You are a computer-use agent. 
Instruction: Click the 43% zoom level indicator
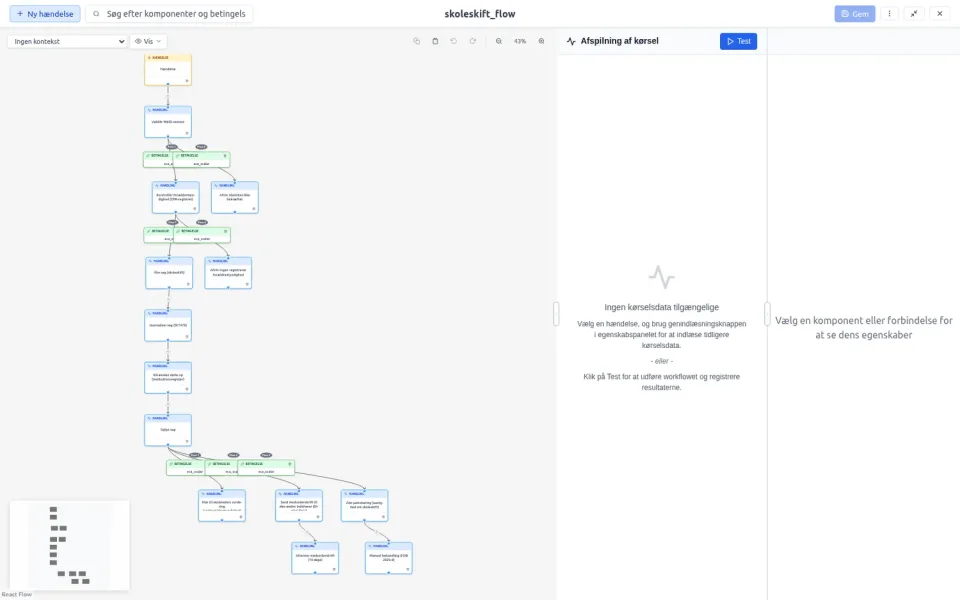[x=520, y=41]
